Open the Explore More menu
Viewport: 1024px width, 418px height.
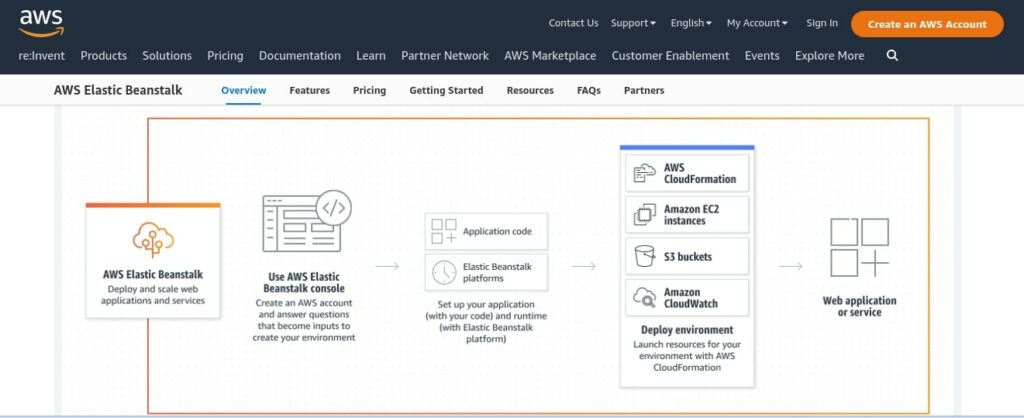829,56
